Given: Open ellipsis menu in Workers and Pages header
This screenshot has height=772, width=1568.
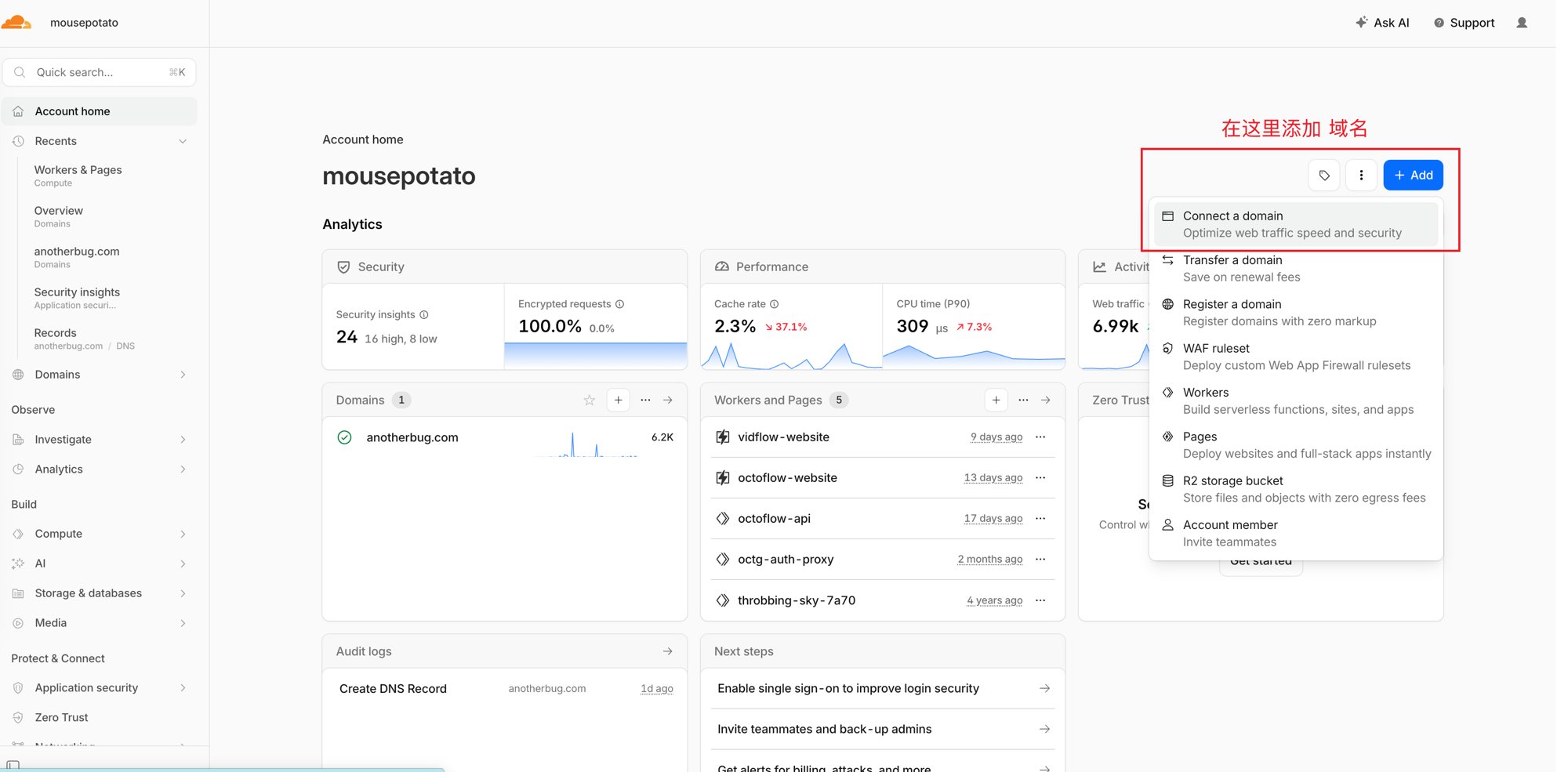Looking at the screenshot, I should pyautogui.click(x=1023, y=400).
